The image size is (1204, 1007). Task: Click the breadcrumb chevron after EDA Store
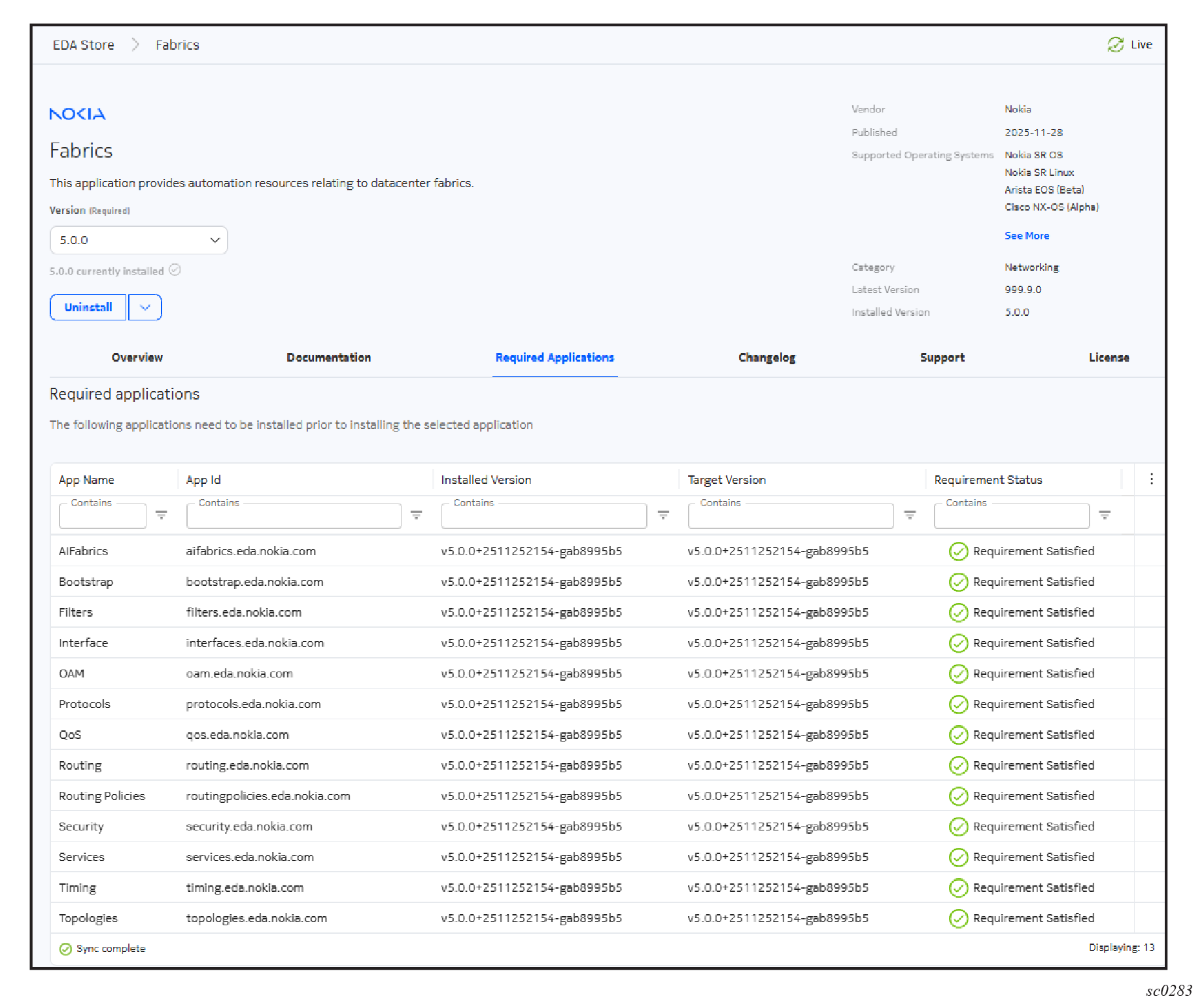point(135,44)
